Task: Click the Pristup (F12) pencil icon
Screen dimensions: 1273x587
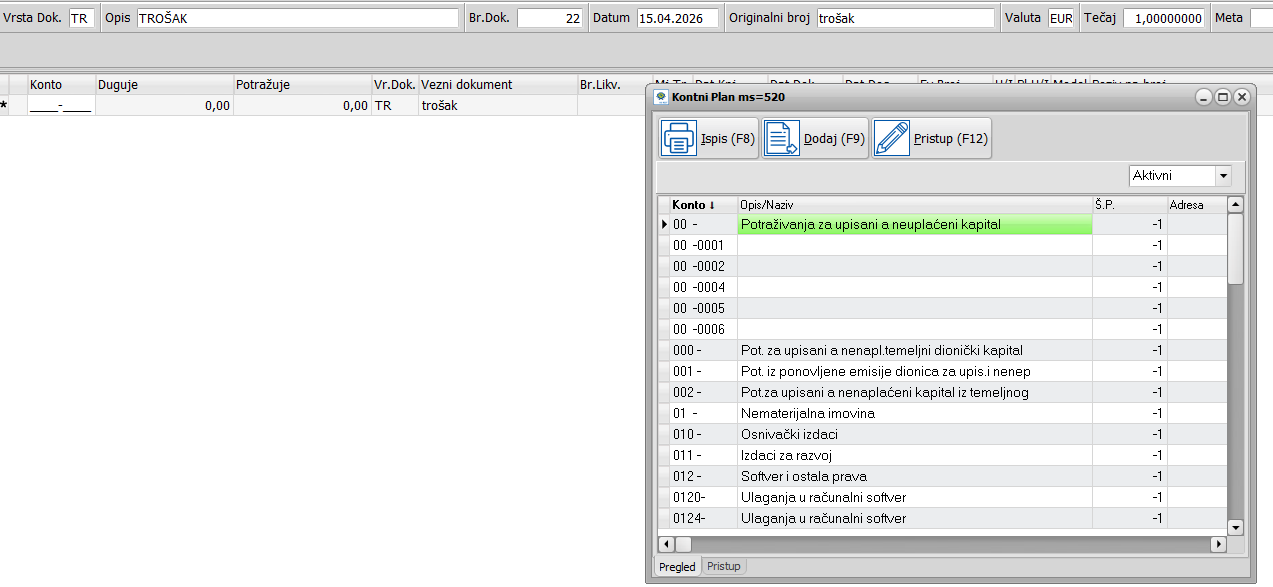Action: [892, 139]
